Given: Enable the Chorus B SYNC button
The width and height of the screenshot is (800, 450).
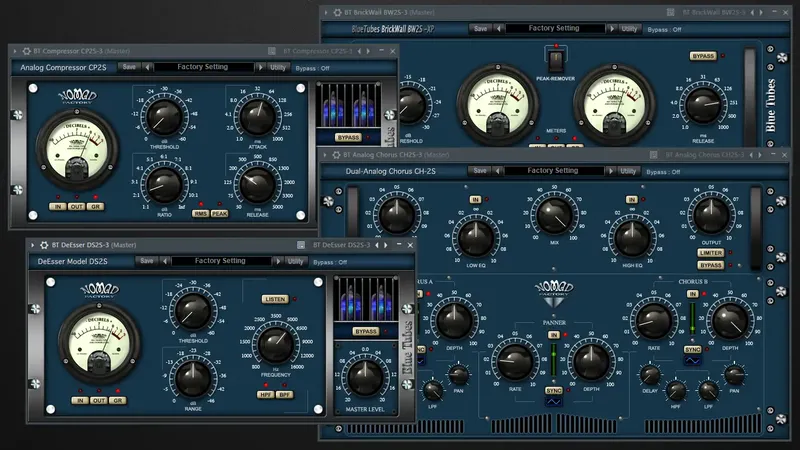Looking at the screenshot, I should 692,349.
